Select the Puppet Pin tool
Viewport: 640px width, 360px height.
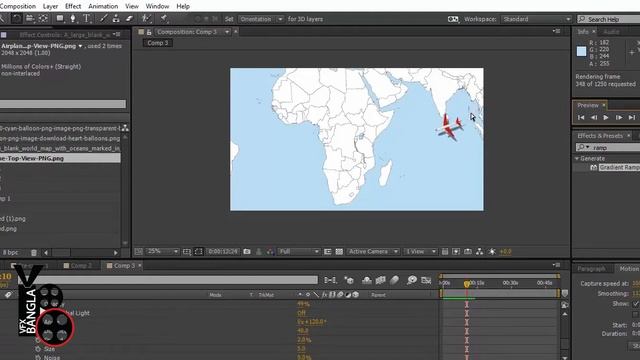[164, 18]
